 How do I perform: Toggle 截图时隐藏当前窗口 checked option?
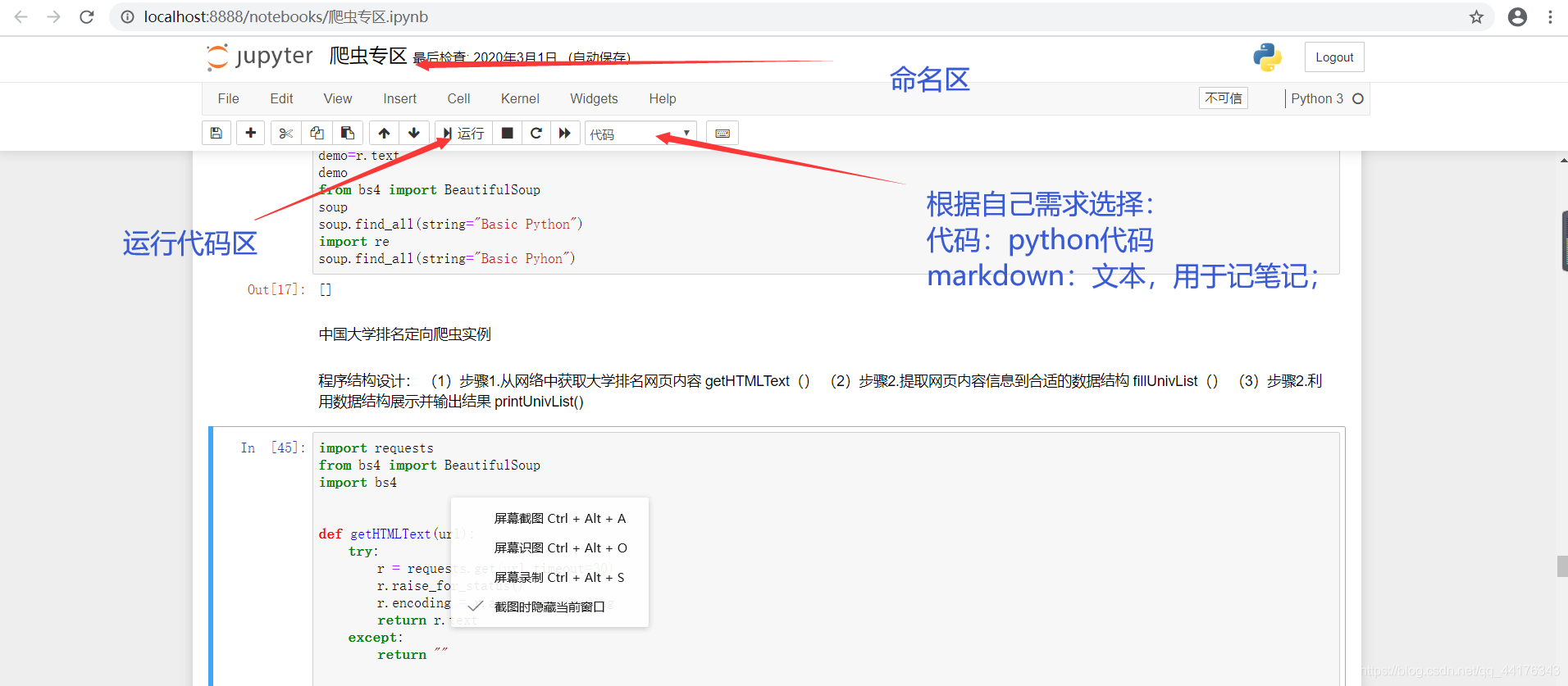pos(550,606)
